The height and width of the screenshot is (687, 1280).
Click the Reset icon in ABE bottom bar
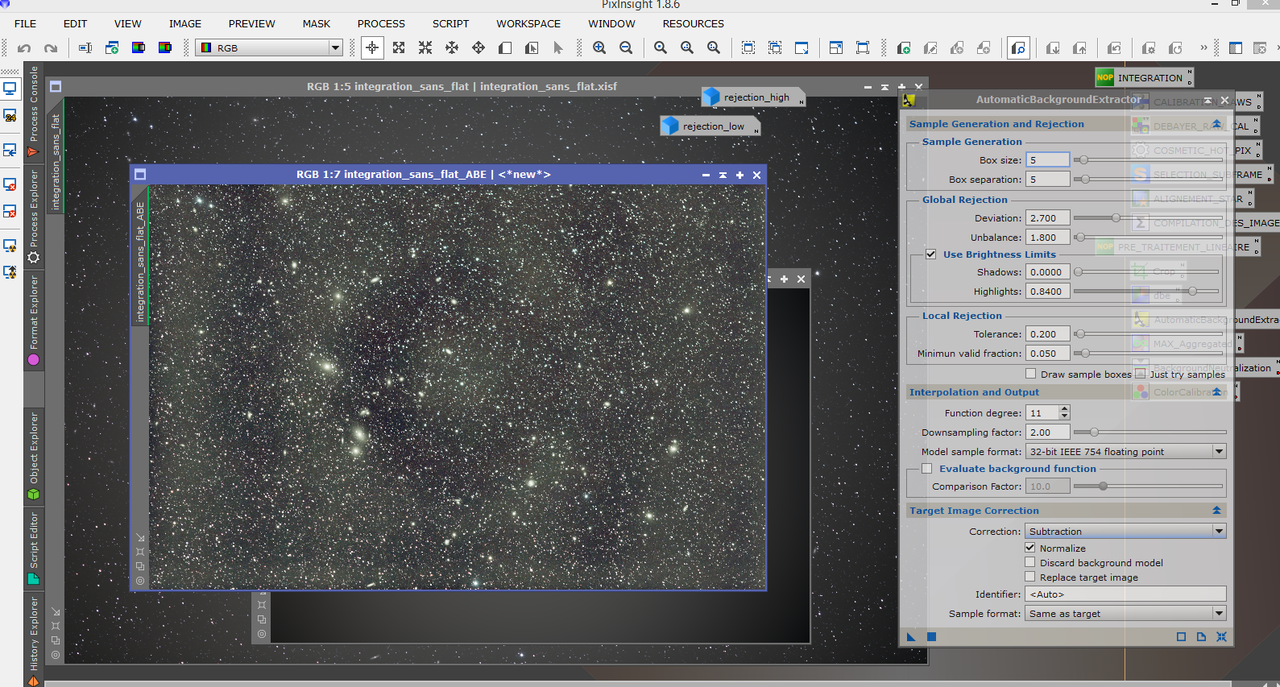click(x=1221, y=636)
